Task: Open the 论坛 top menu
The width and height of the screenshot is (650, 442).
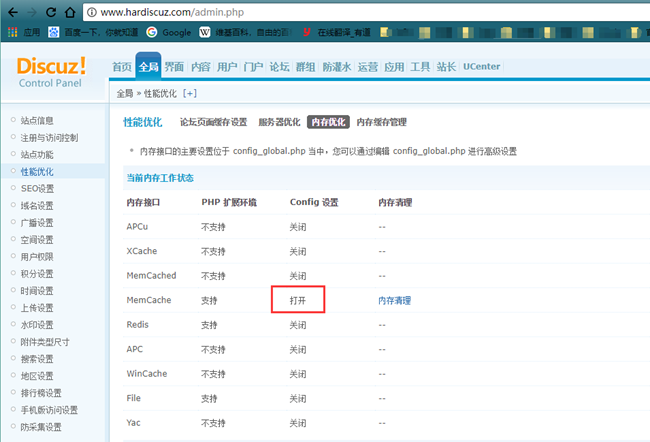Action: click(x=279, y=67)
